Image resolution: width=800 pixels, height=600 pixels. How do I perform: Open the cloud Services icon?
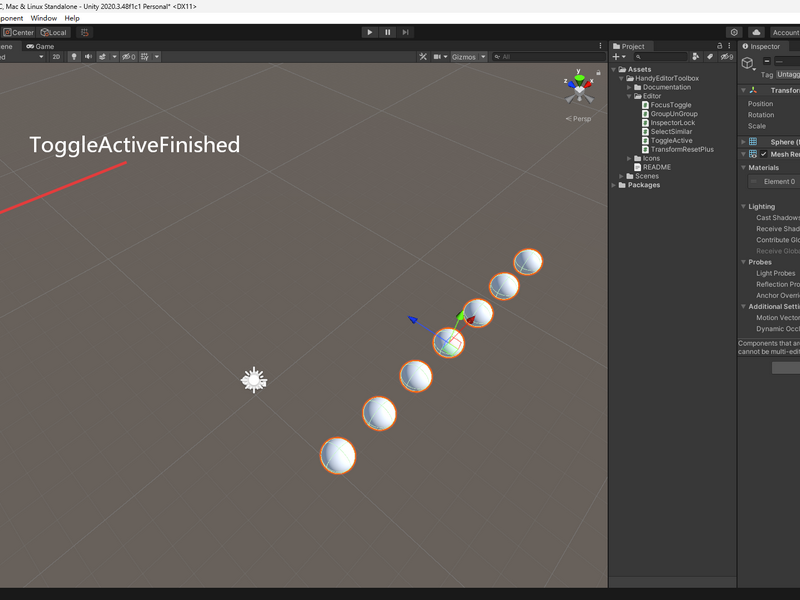tap(756, 32)
